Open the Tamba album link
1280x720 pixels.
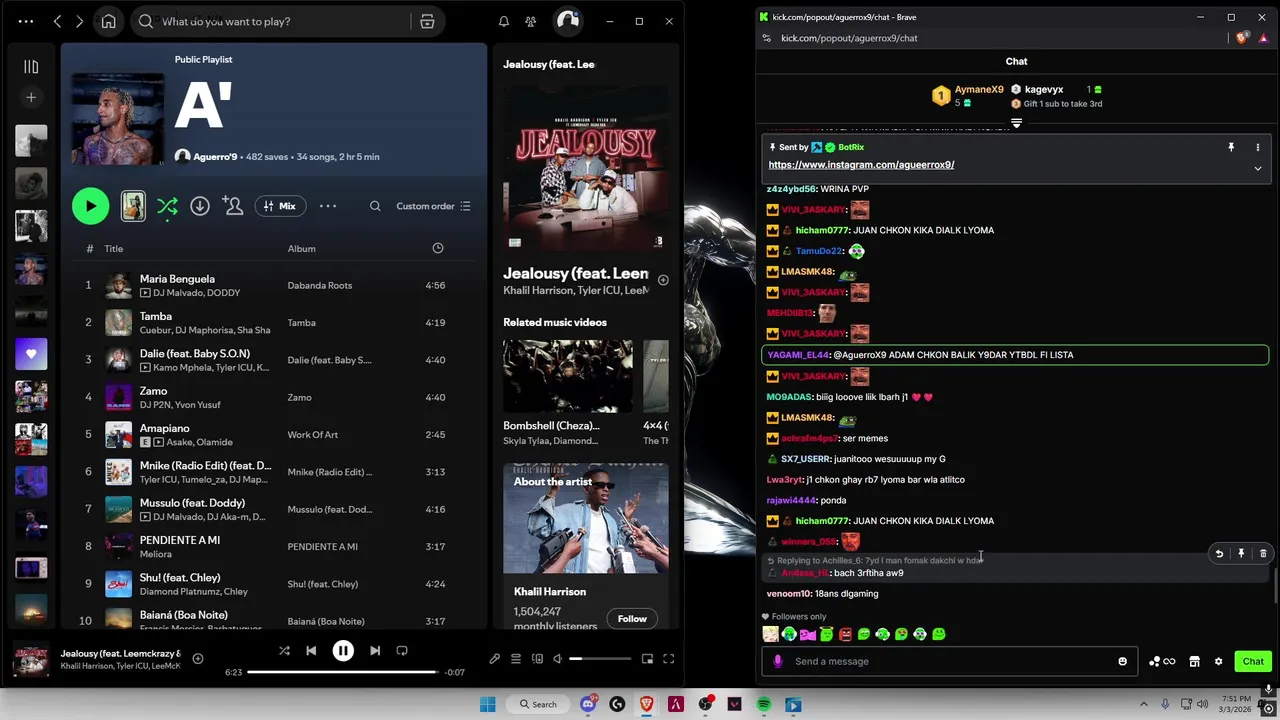(301, 323)
